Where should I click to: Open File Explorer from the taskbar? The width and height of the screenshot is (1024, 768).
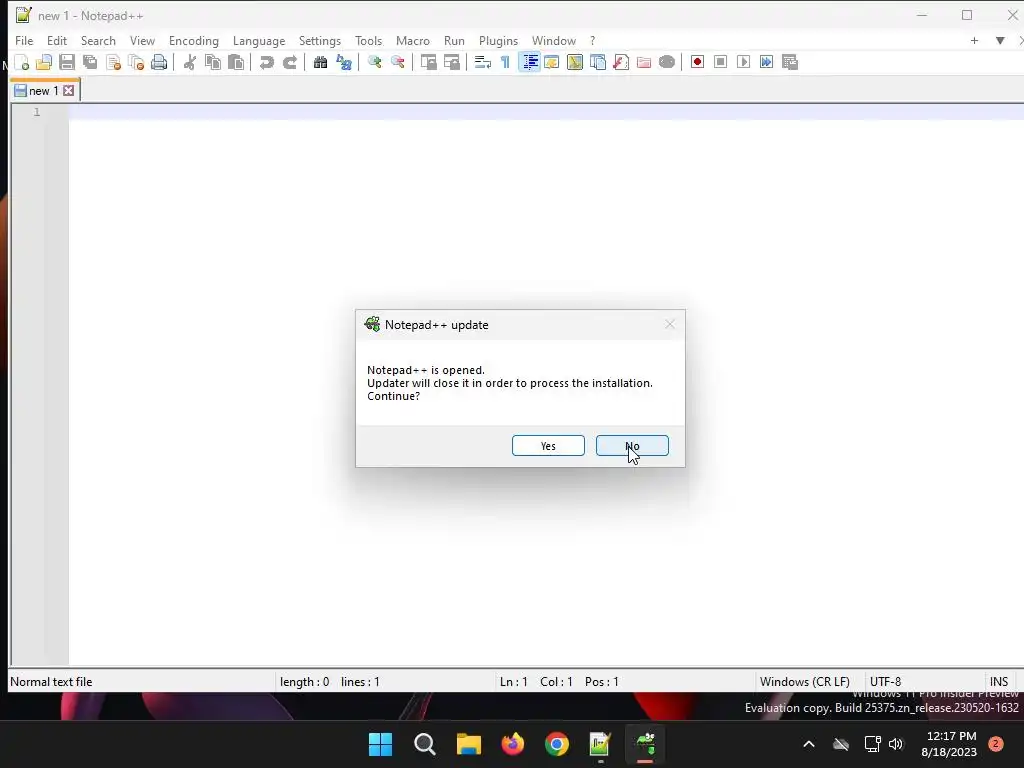coord(468,744)
